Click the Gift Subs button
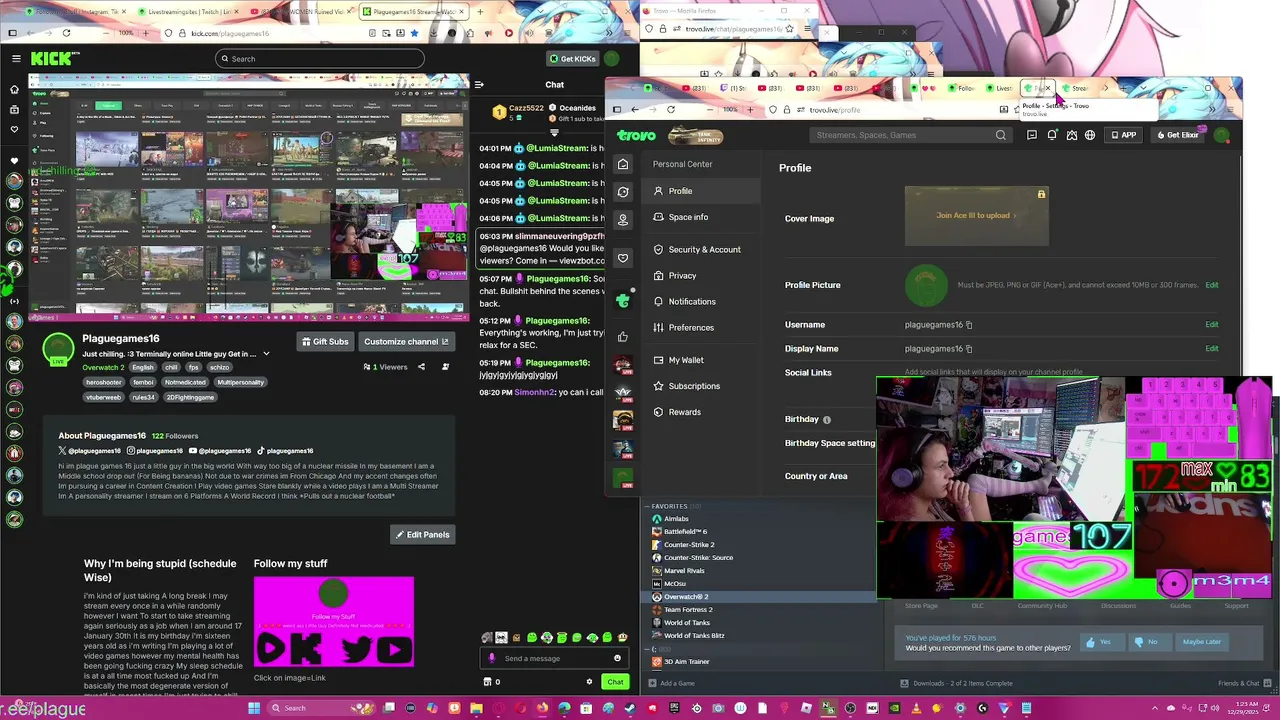Viewport: 1280px width, 720px height. click(x=325, y=342)
